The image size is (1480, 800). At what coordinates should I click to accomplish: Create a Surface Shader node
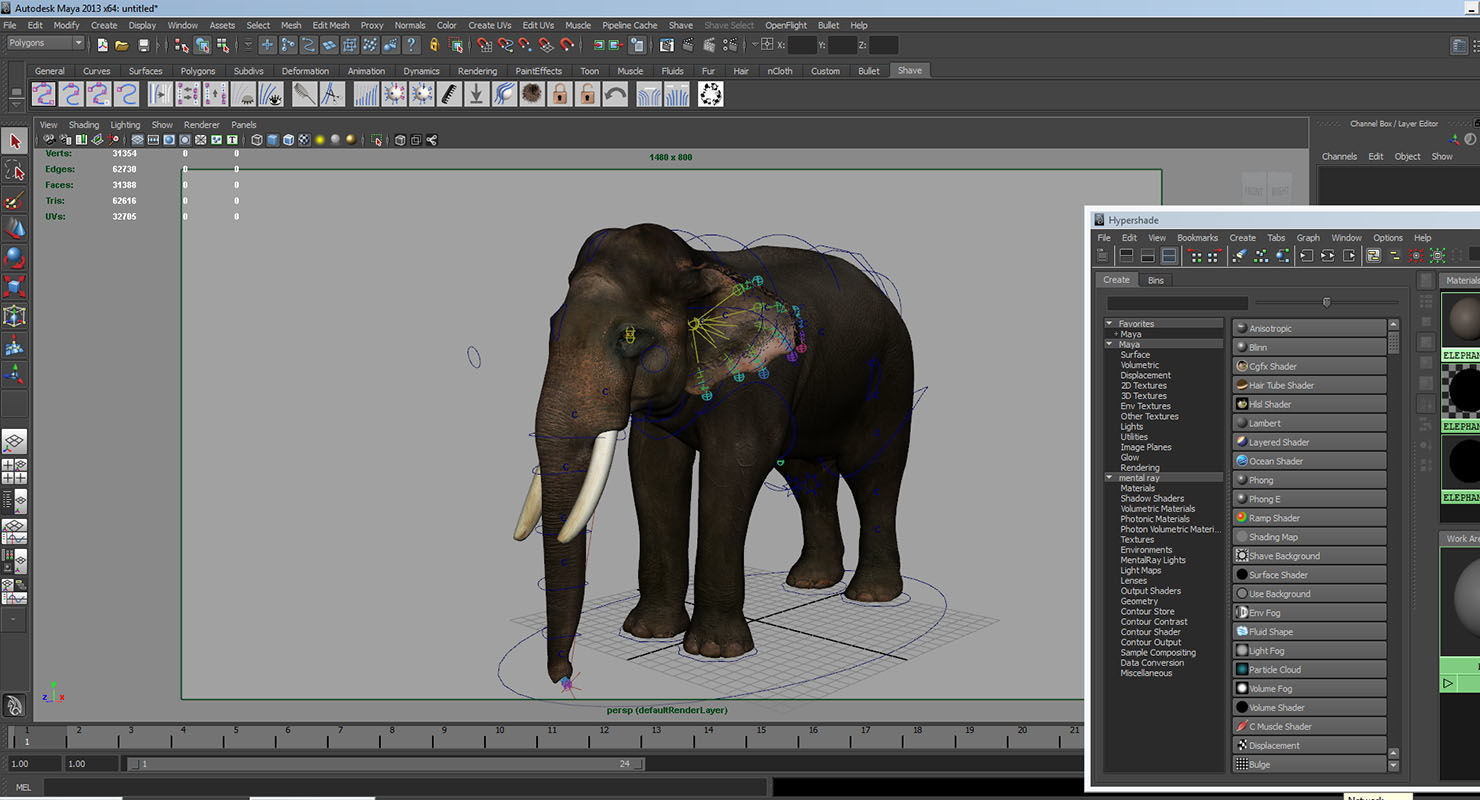(x=1309, y=575)
